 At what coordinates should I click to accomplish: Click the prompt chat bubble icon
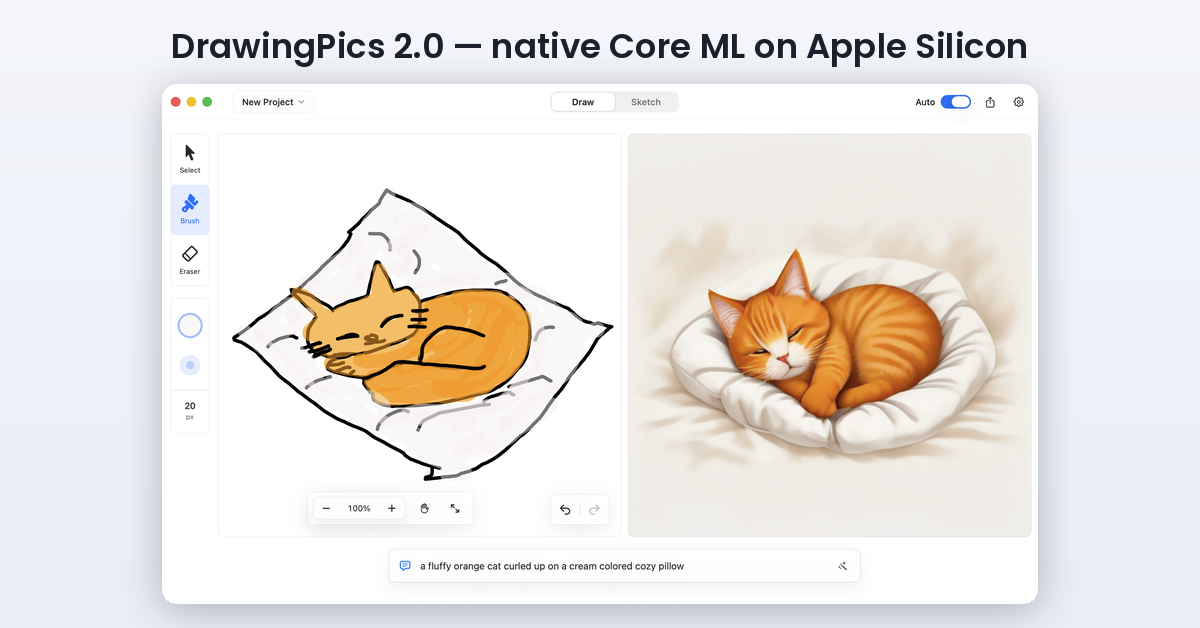(x=405, y=566)
